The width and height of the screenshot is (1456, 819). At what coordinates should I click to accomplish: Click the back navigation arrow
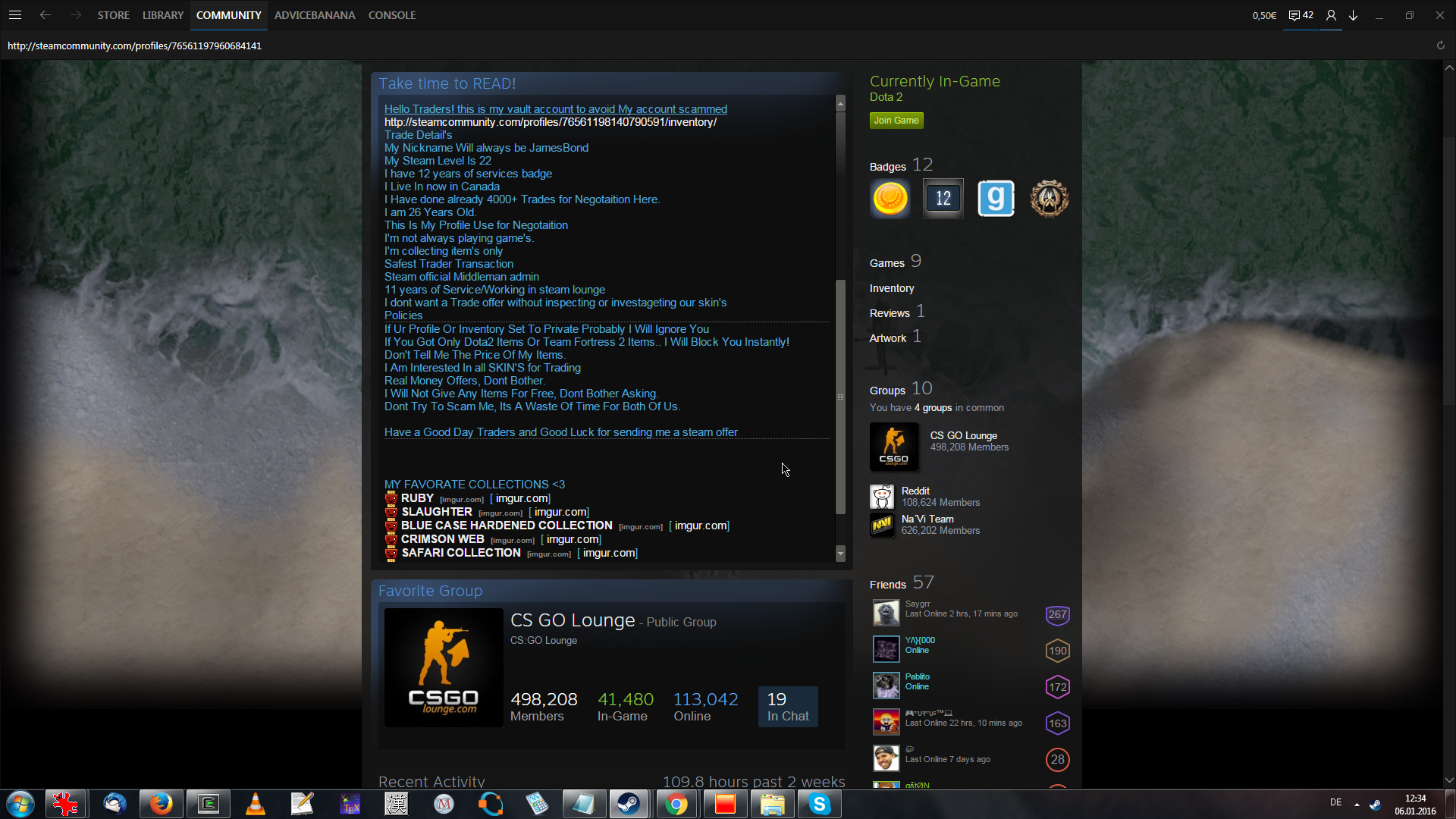tap(45, 15)
